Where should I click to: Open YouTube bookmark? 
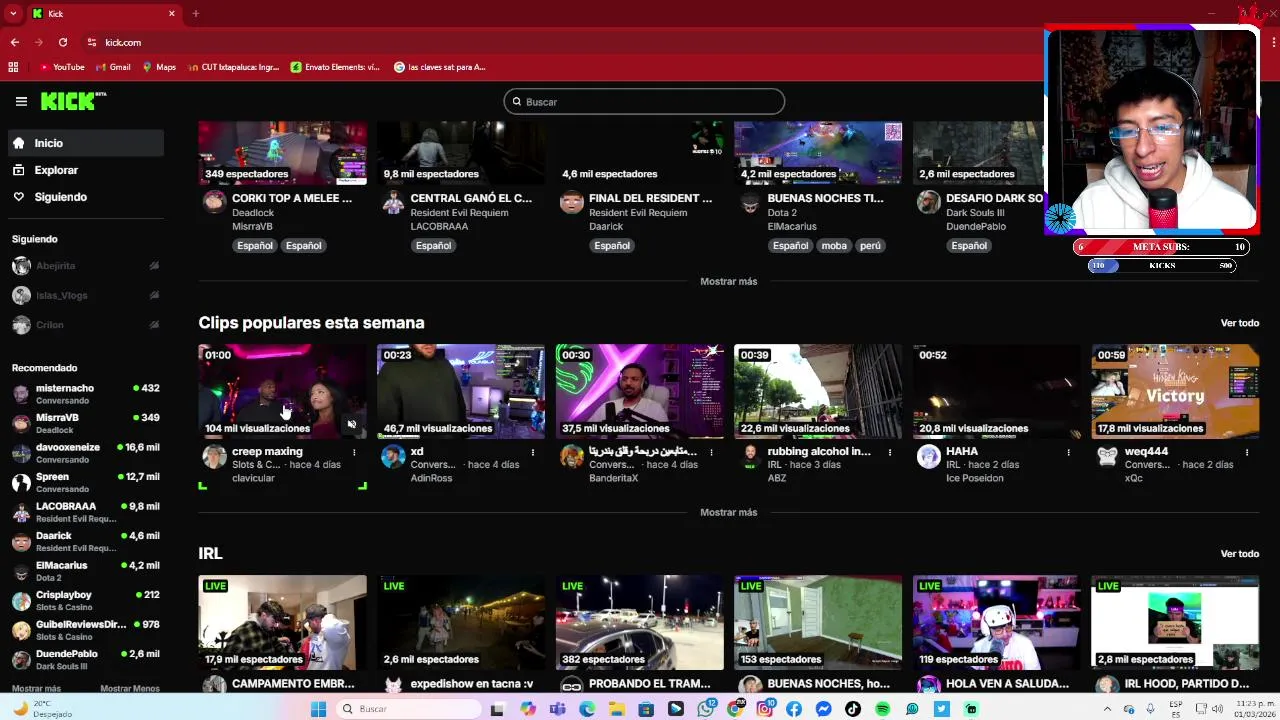tap(62, 67)
